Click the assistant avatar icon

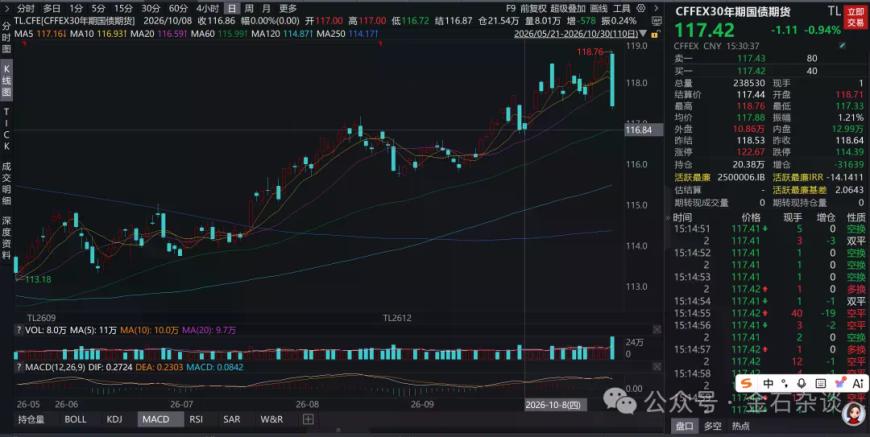click(x=853, y=413)
